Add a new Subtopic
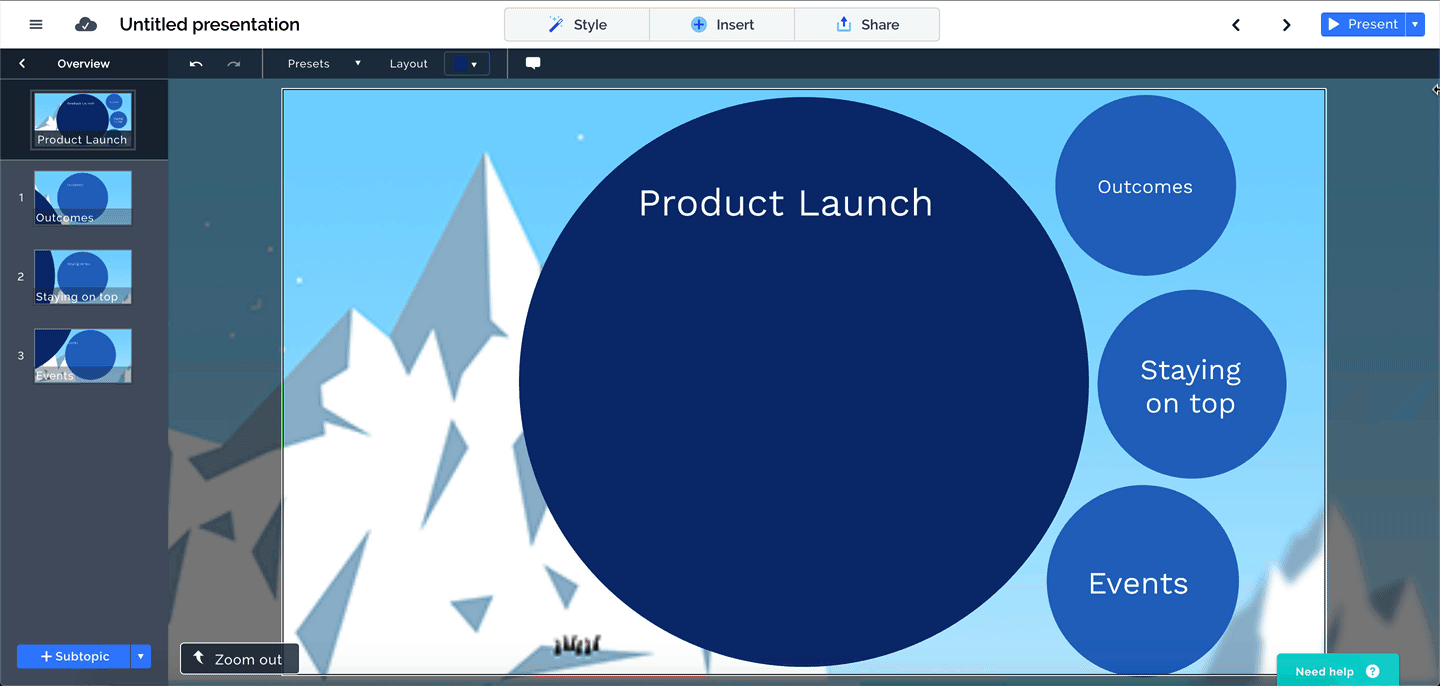Viewport: 1440px width, 686px height. [x=74, y=657]
